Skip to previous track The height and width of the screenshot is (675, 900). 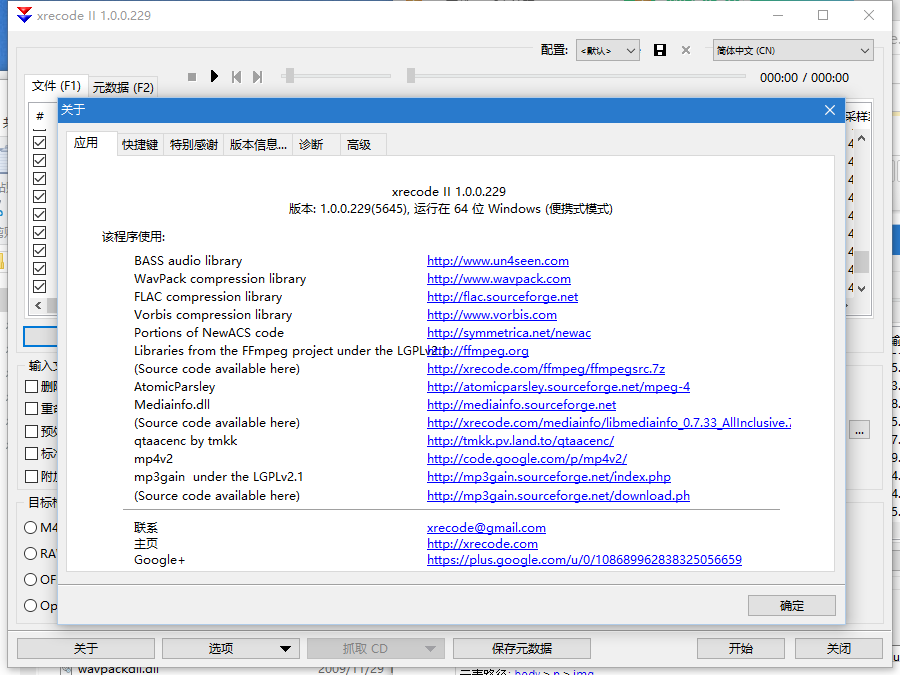[x=236, y=77]
